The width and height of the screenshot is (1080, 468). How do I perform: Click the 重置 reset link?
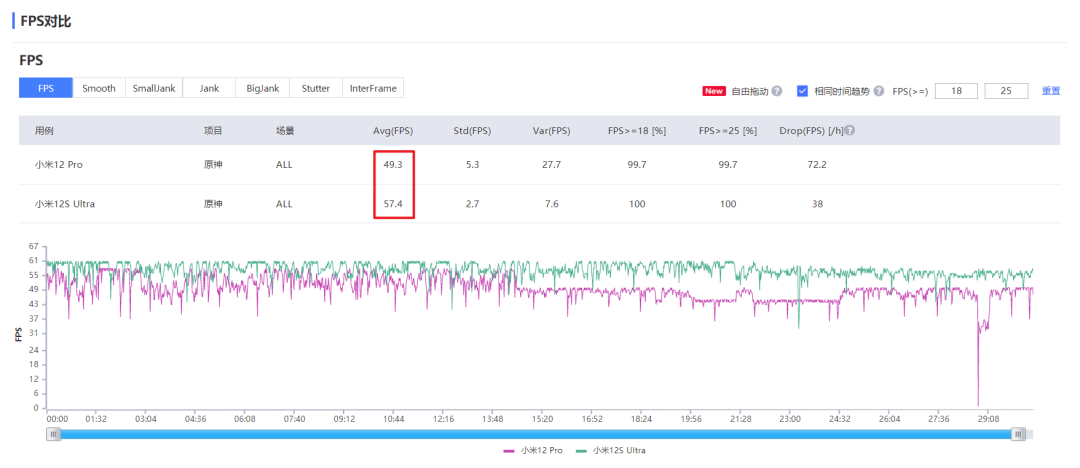pos(1051,91)
